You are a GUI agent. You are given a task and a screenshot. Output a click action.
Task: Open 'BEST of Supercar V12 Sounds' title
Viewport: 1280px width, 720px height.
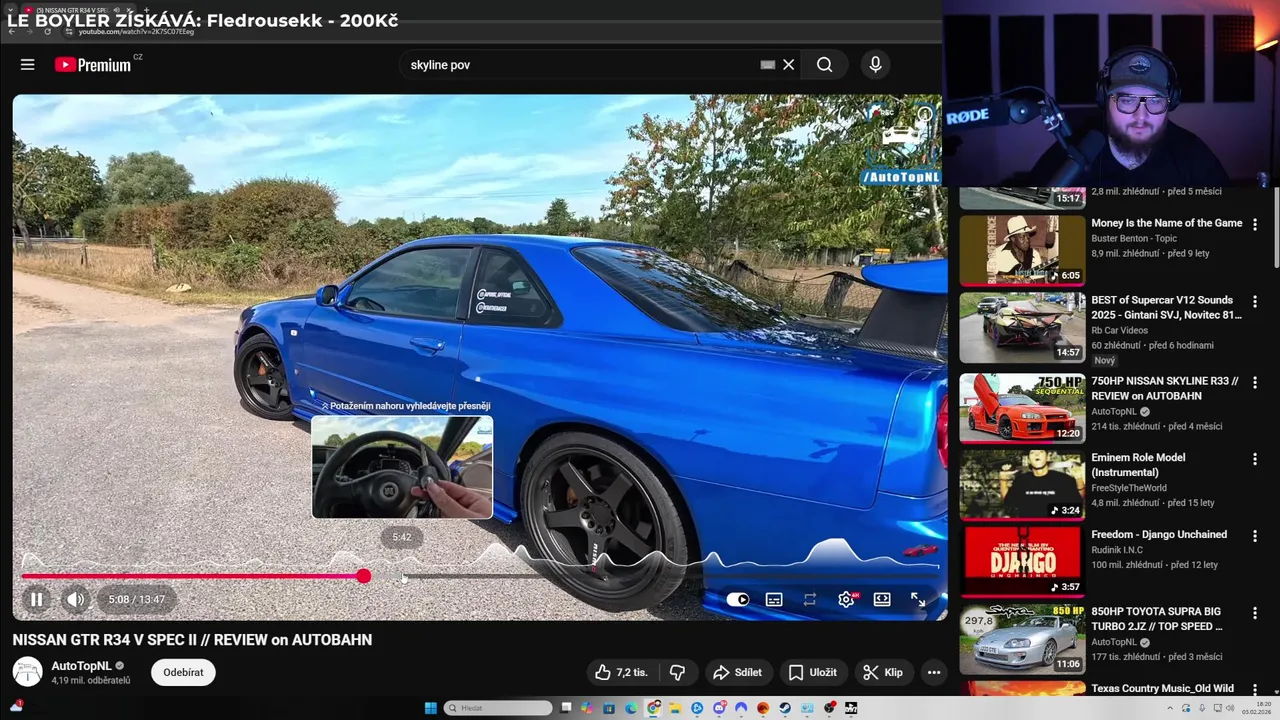[1166, 307]
